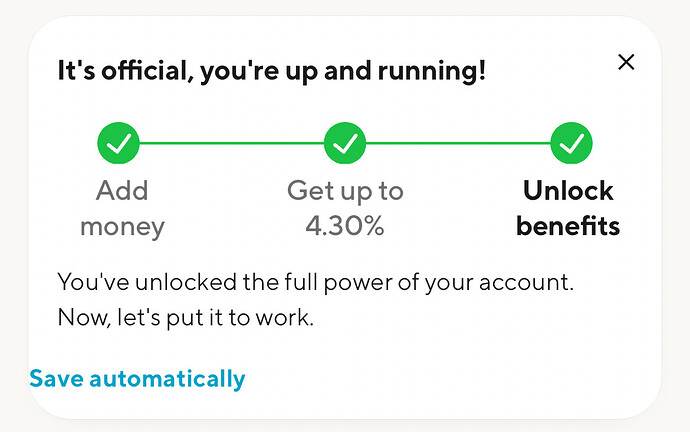Choose the bold Unlock benefits step label
Viewport: 690px width, 432px height.
[x=568, y=208]
